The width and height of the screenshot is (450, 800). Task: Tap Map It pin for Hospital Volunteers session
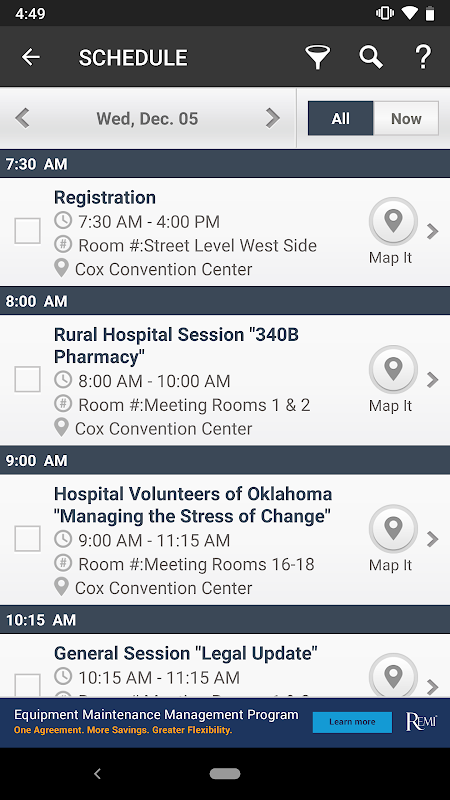click(393, 529)
